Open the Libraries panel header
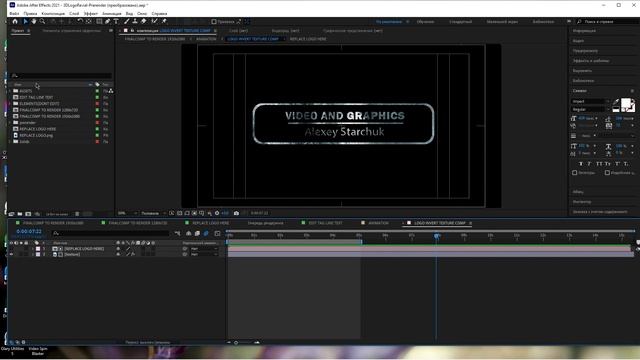 coord(584,81)
